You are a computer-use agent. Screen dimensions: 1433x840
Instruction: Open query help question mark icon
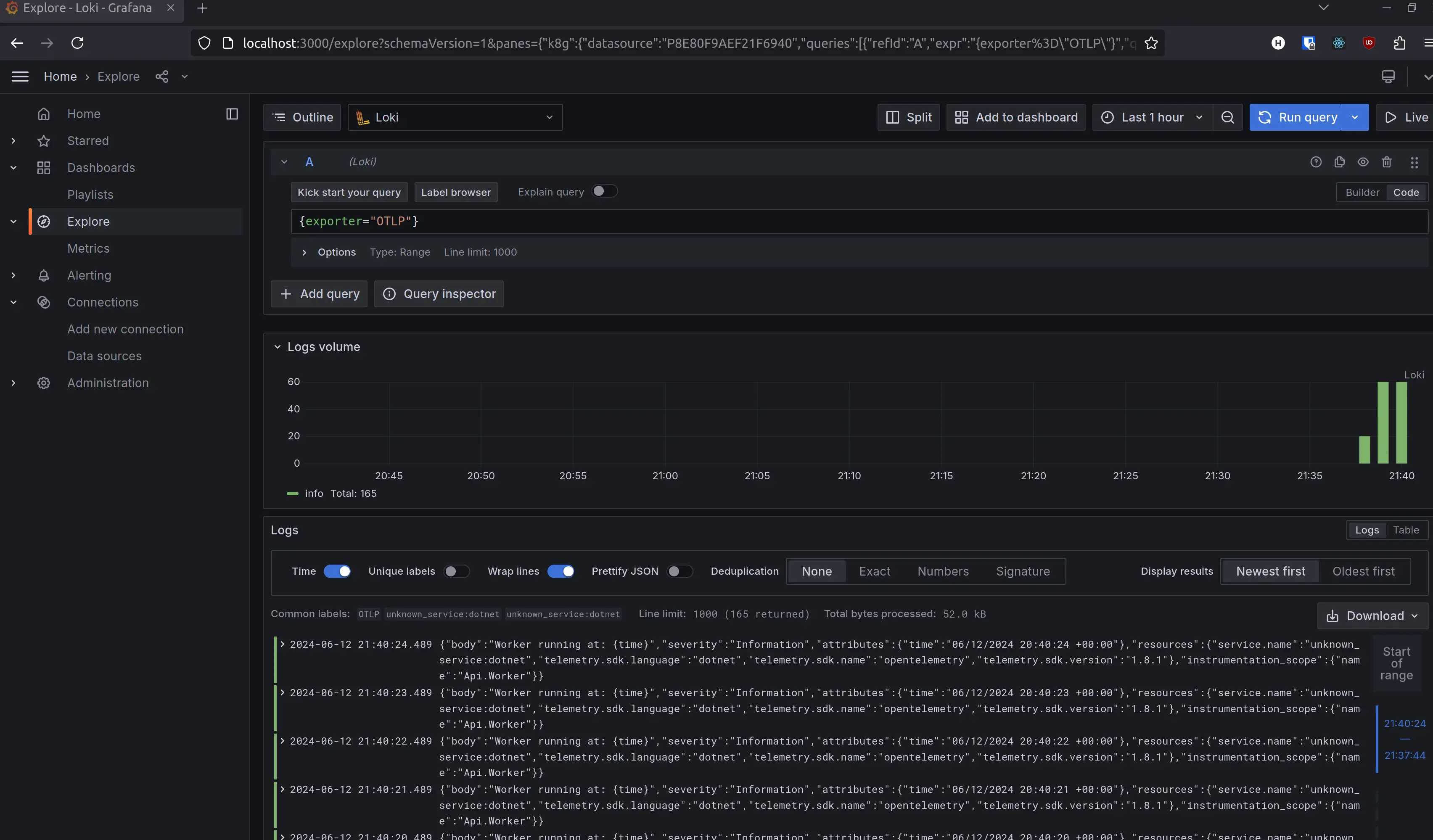tap(1315, 162)
